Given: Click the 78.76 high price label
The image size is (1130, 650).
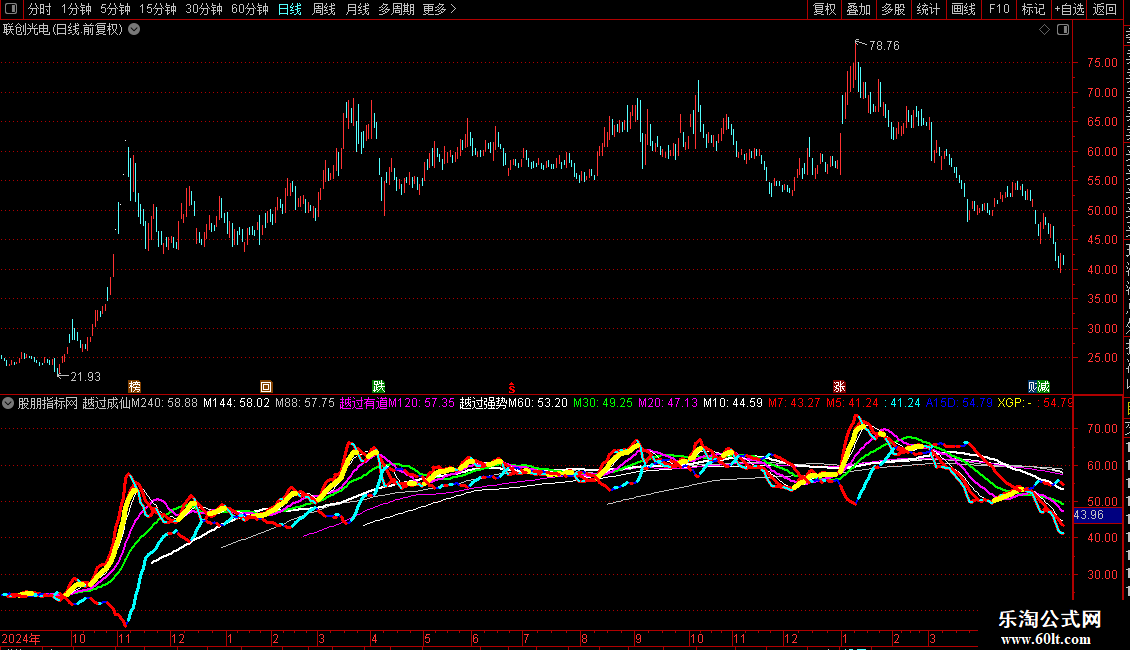Looking at the screenshot, I should pyautogui.click(x=884, y=45).
